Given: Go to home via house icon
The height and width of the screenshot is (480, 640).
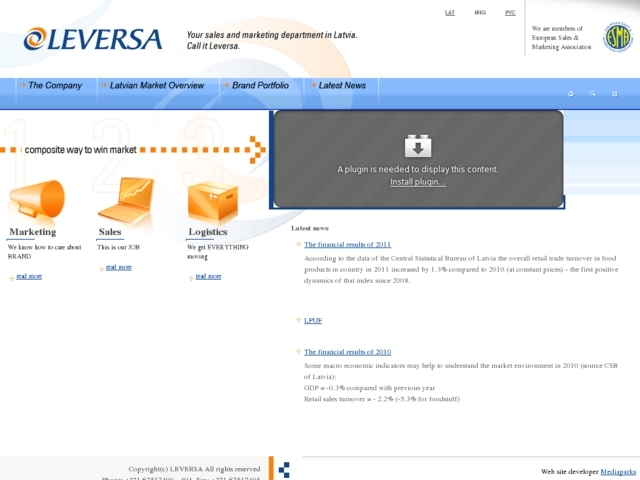Looking at the screenshot, I should pyautogui.click(x=571, y=94).
